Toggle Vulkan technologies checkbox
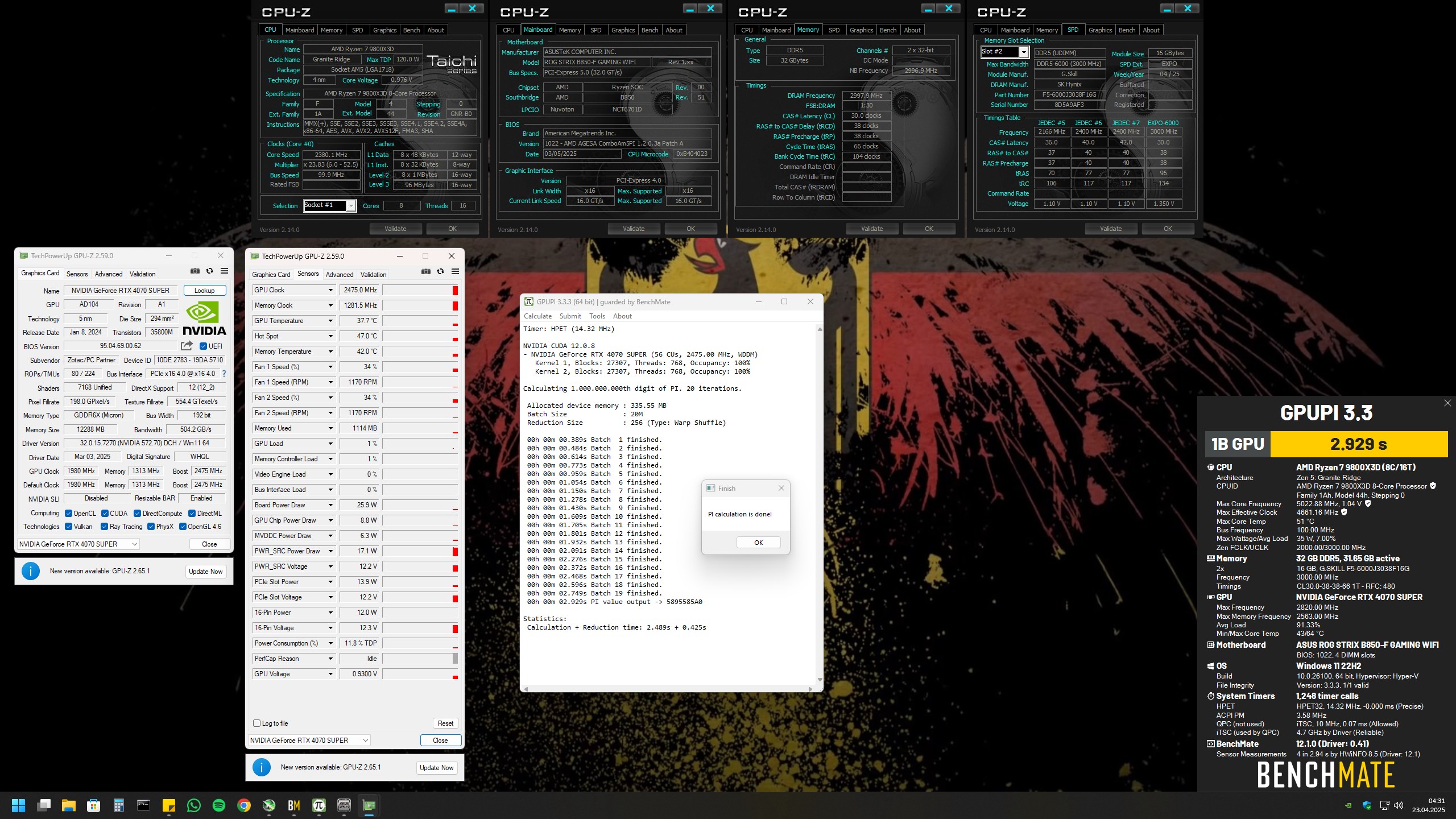The image size is (1456, 819). point(68,527)
